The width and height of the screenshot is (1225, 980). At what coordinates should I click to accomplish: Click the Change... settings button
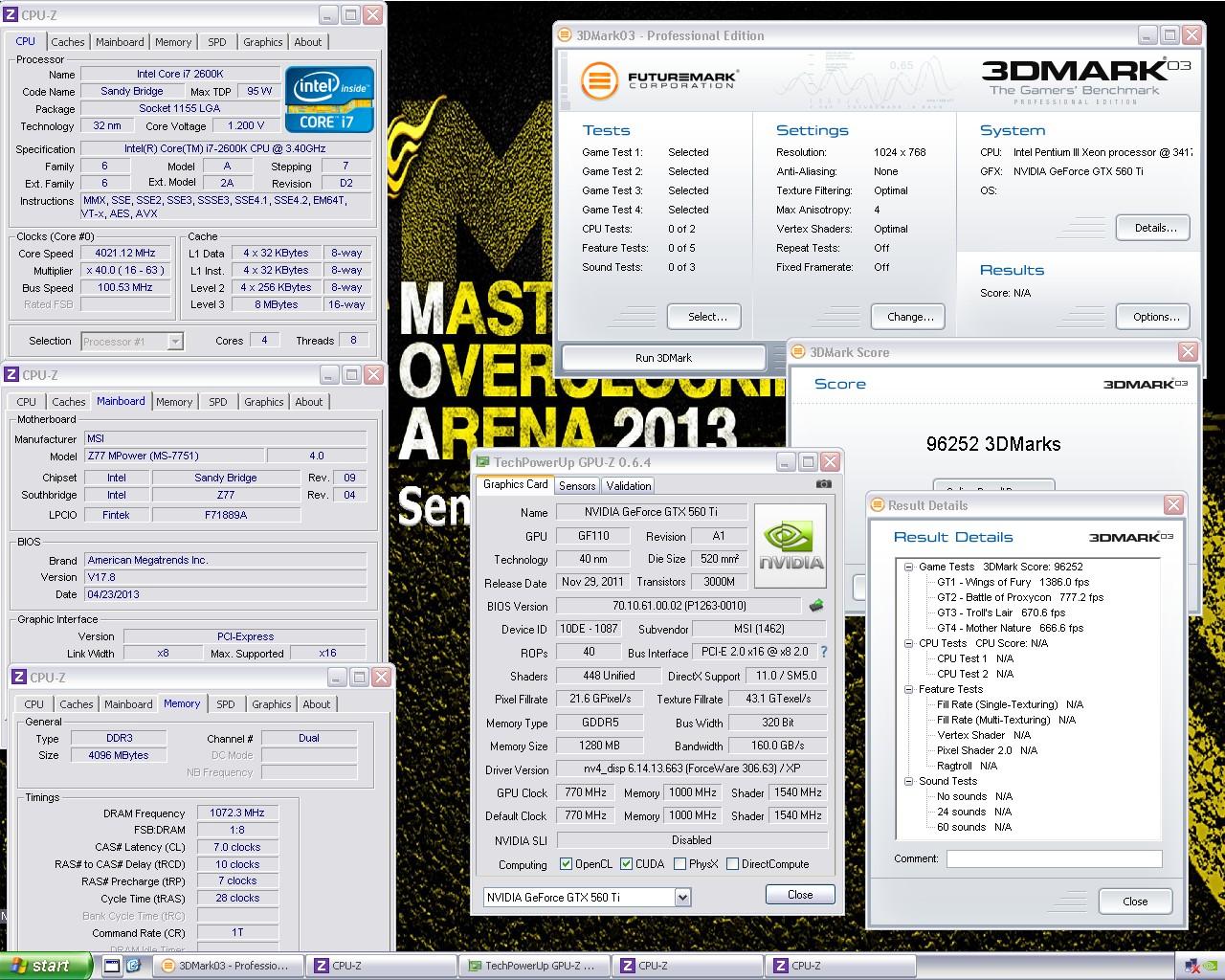(909, 317)
